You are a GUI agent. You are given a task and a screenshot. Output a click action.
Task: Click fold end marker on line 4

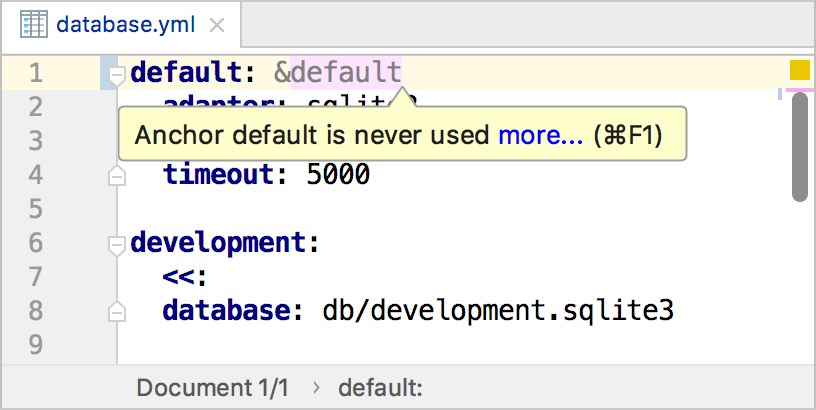pyautogui.click(x=117, y=177)
